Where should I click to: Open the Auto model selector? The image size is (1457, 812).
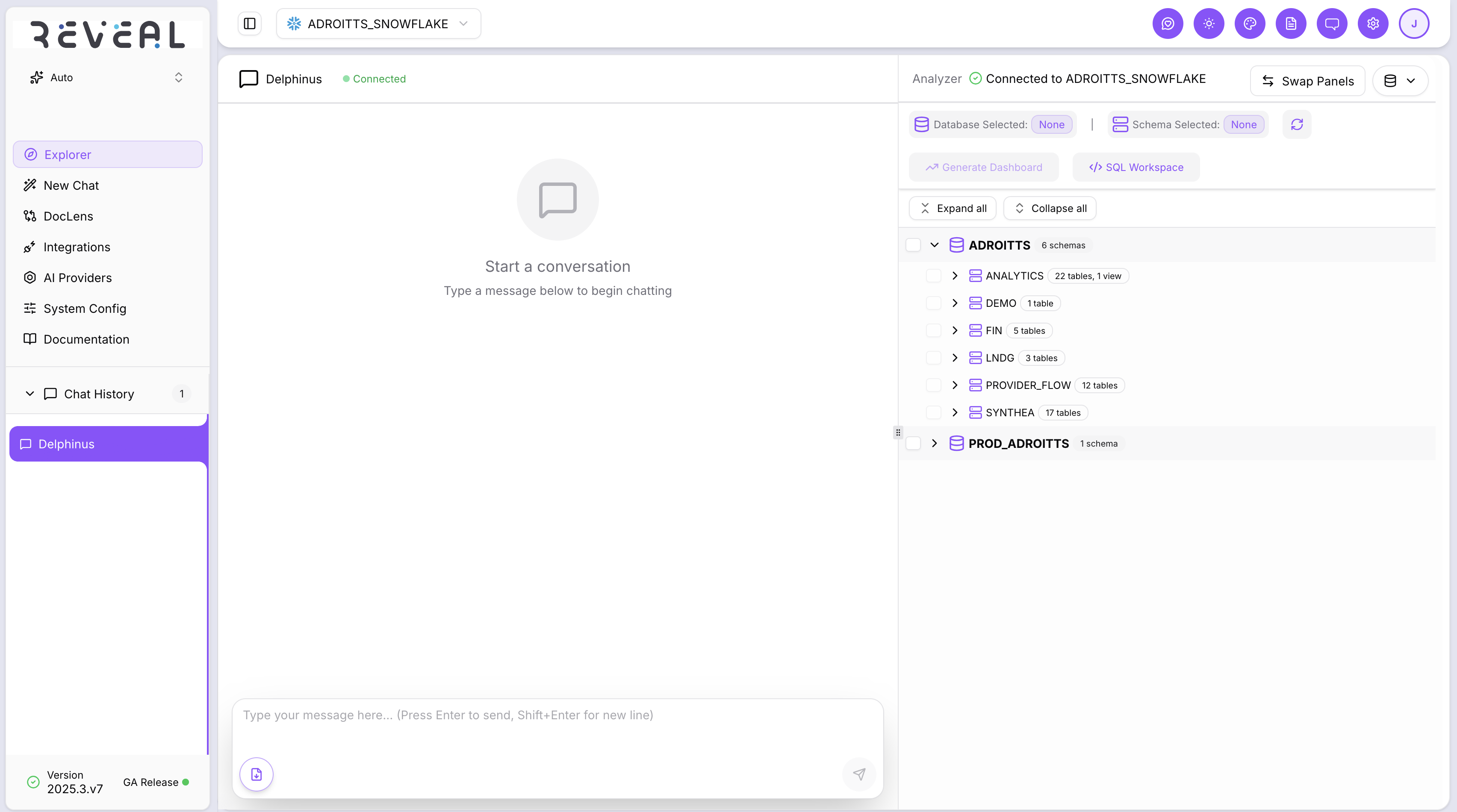(106, 77)
